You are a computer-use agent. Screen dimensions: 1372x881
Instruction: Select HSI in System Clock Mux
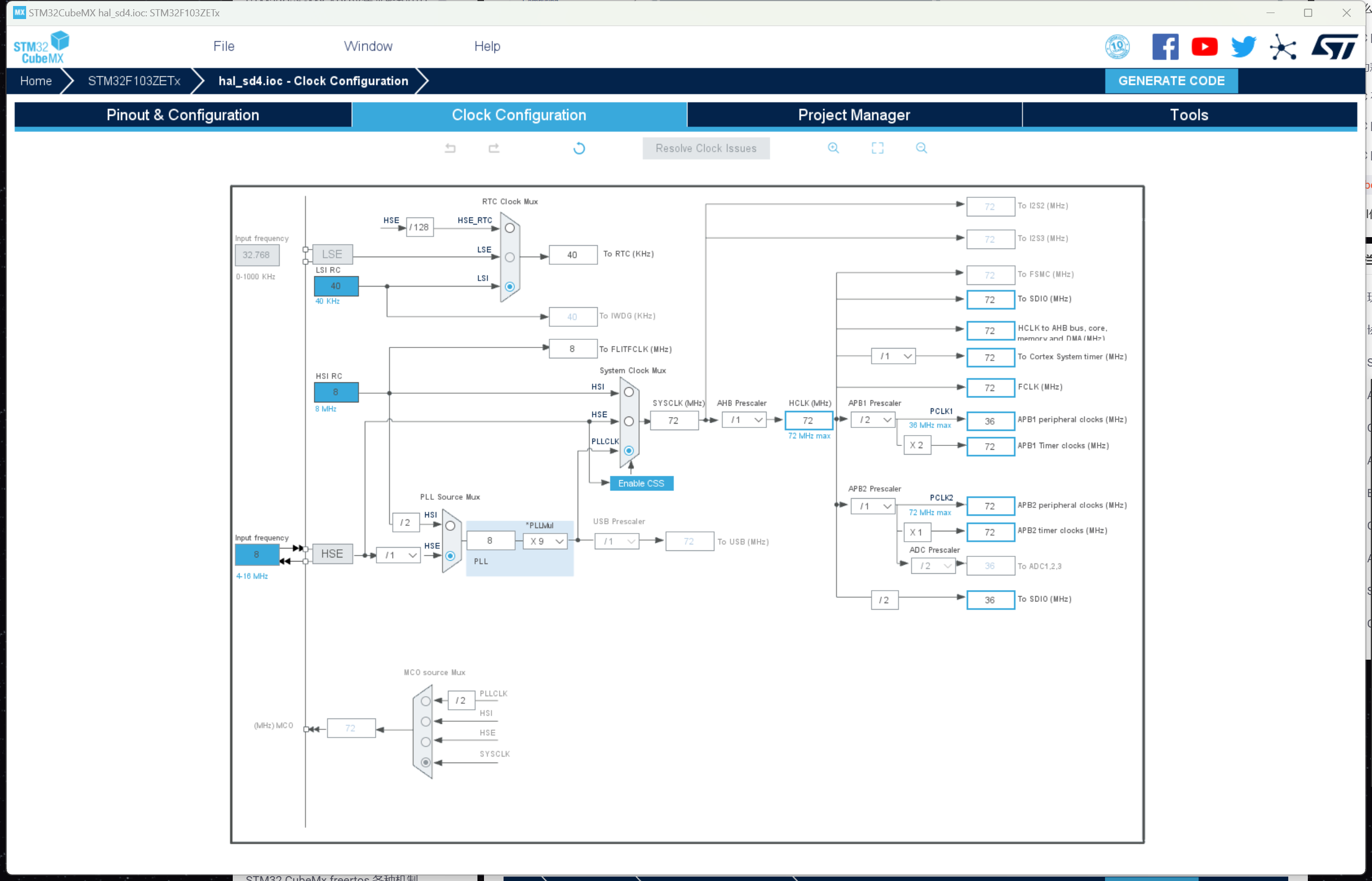pyautogui.click(x=629, y=392)
